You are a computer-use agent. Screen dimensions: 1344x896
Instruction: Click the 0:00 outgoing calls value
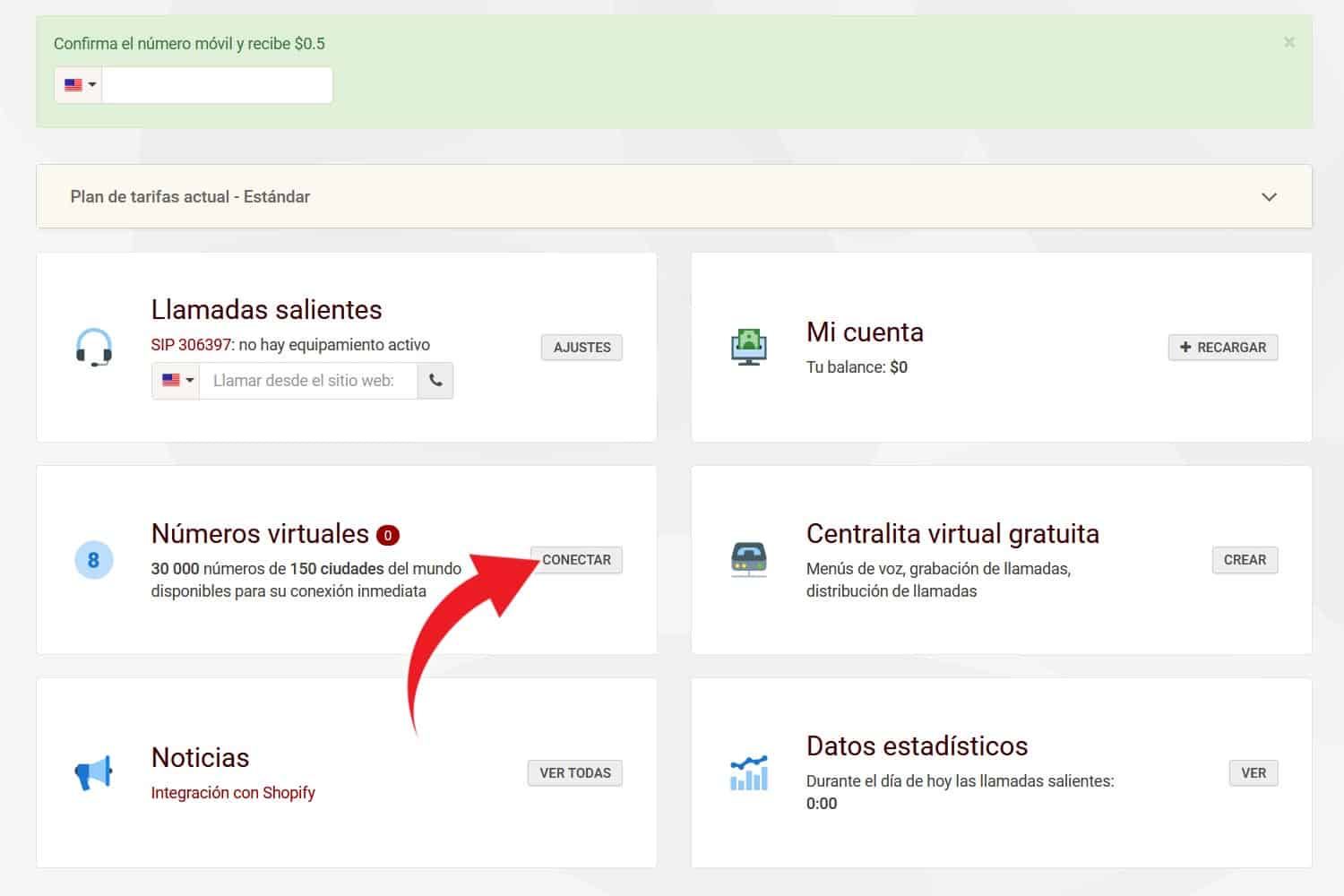tap(822, 804)
